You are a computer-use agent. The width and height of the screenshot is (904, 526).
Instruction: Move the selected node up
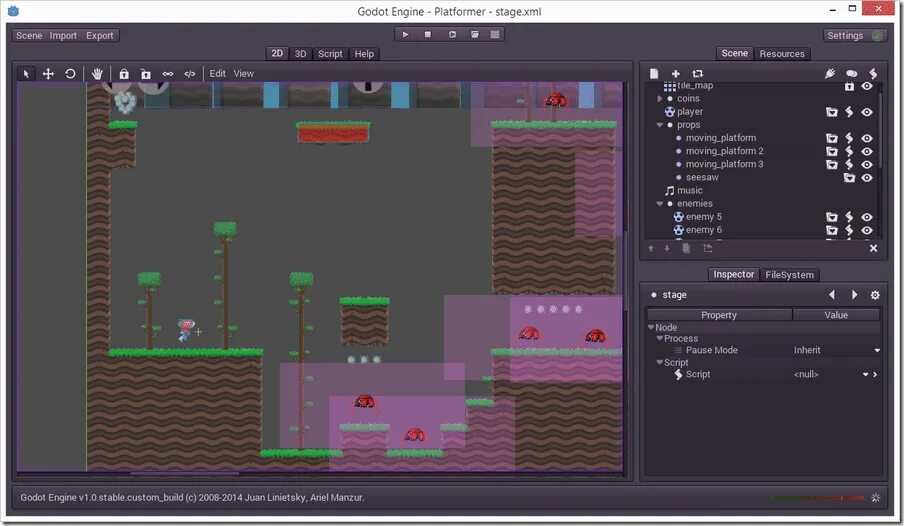[x=651, y=249]
